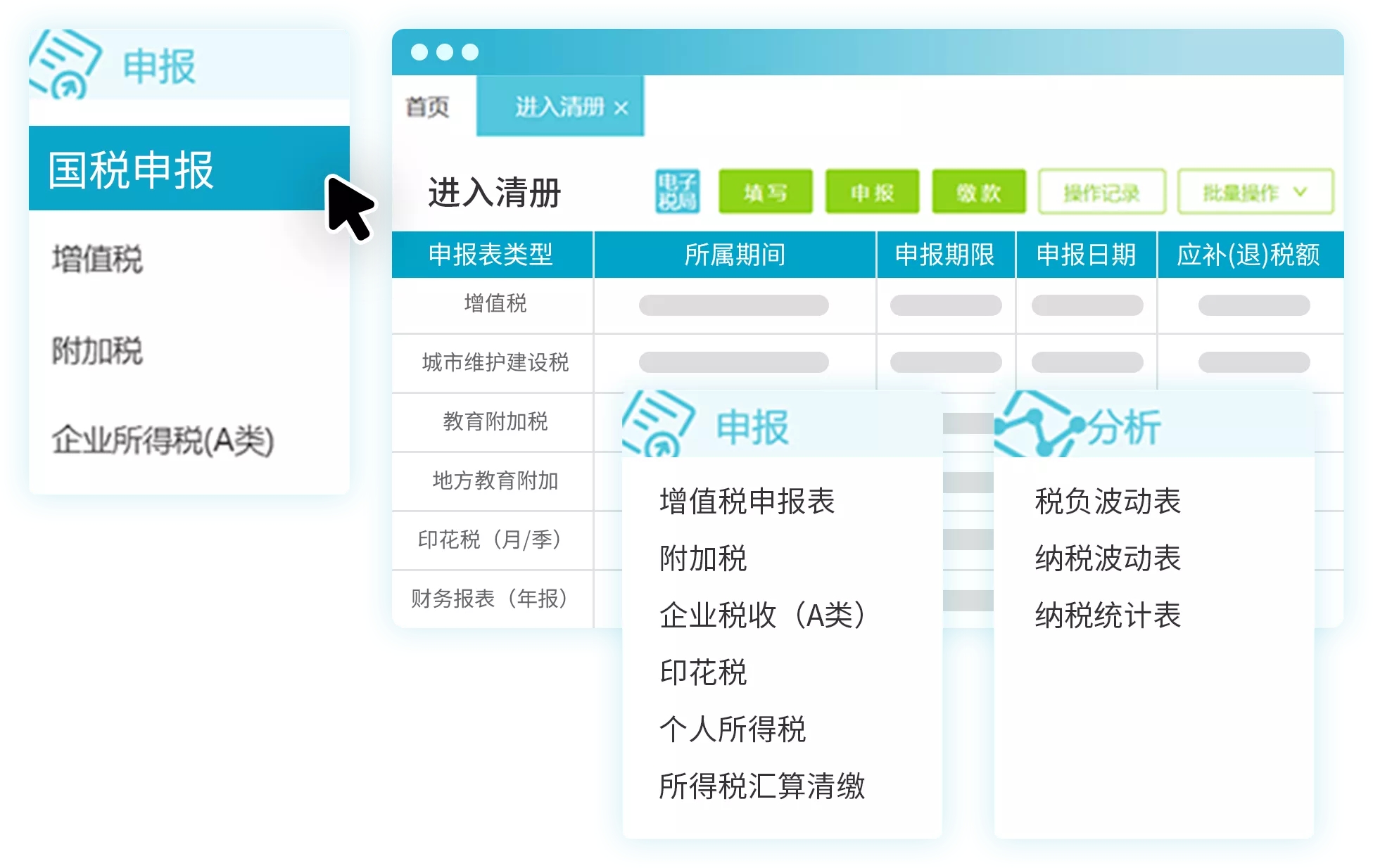Click the 分析 chart icon
This screenshot has height=868, width=1373.
1039,424
